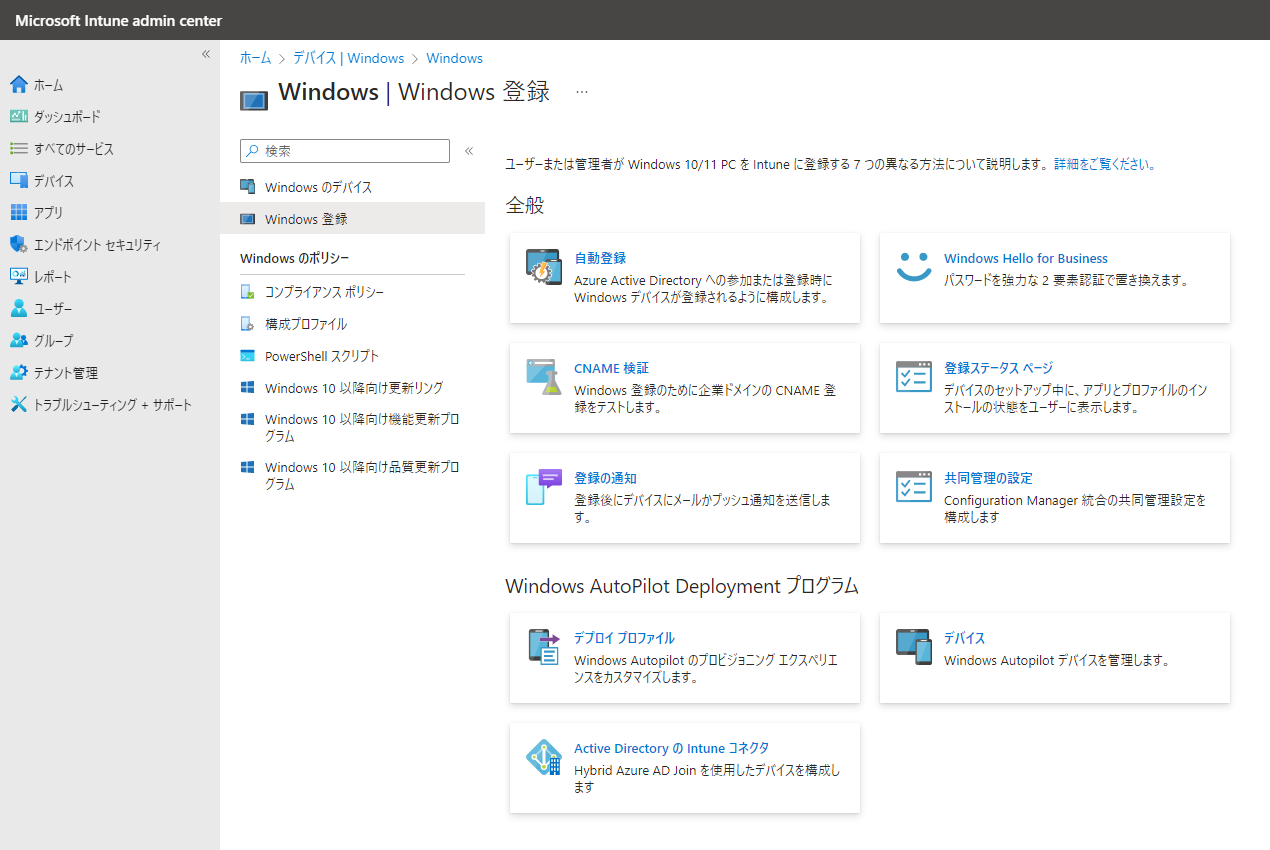Viewport: 1270px width, 850px height.
Task: Select Windows 10 以降向け更新リング item
Action: pyautogui.click(x=352, y=387)
